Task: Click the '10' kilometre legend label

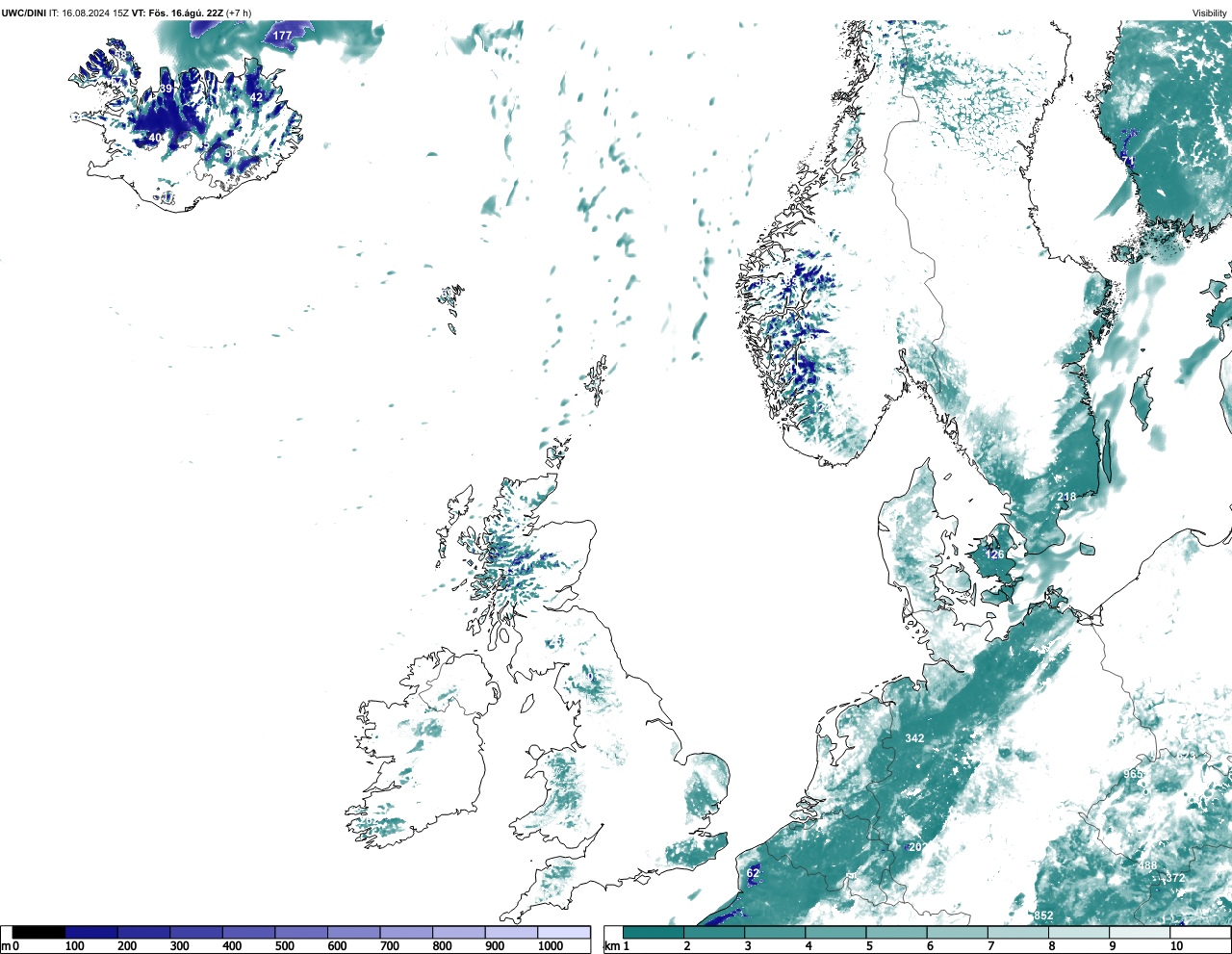Action: [1176, 946]
